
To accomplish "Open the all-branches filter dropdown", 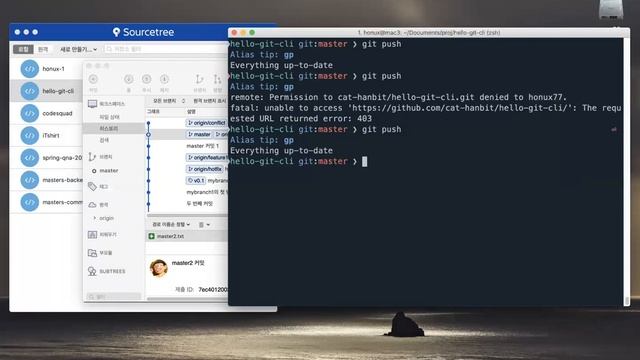I will 169,101.
